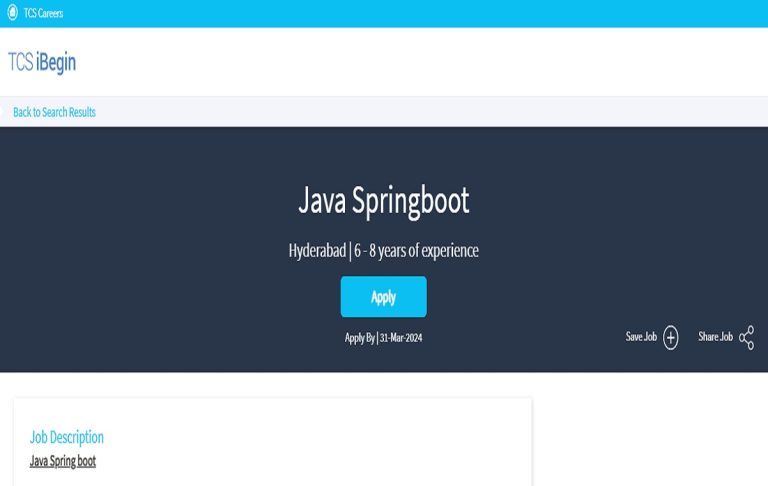
Task: Click the Share Job icon
Action: [x=746, y=338]
